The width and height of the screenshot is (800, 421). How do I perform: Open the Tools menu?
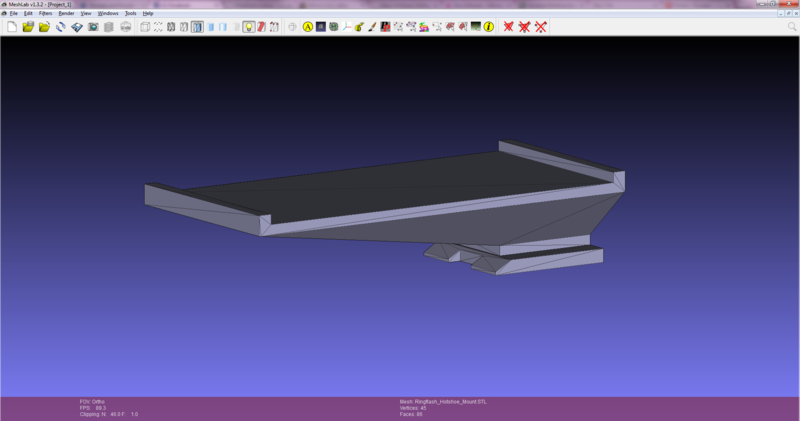(x=131, y=13)
